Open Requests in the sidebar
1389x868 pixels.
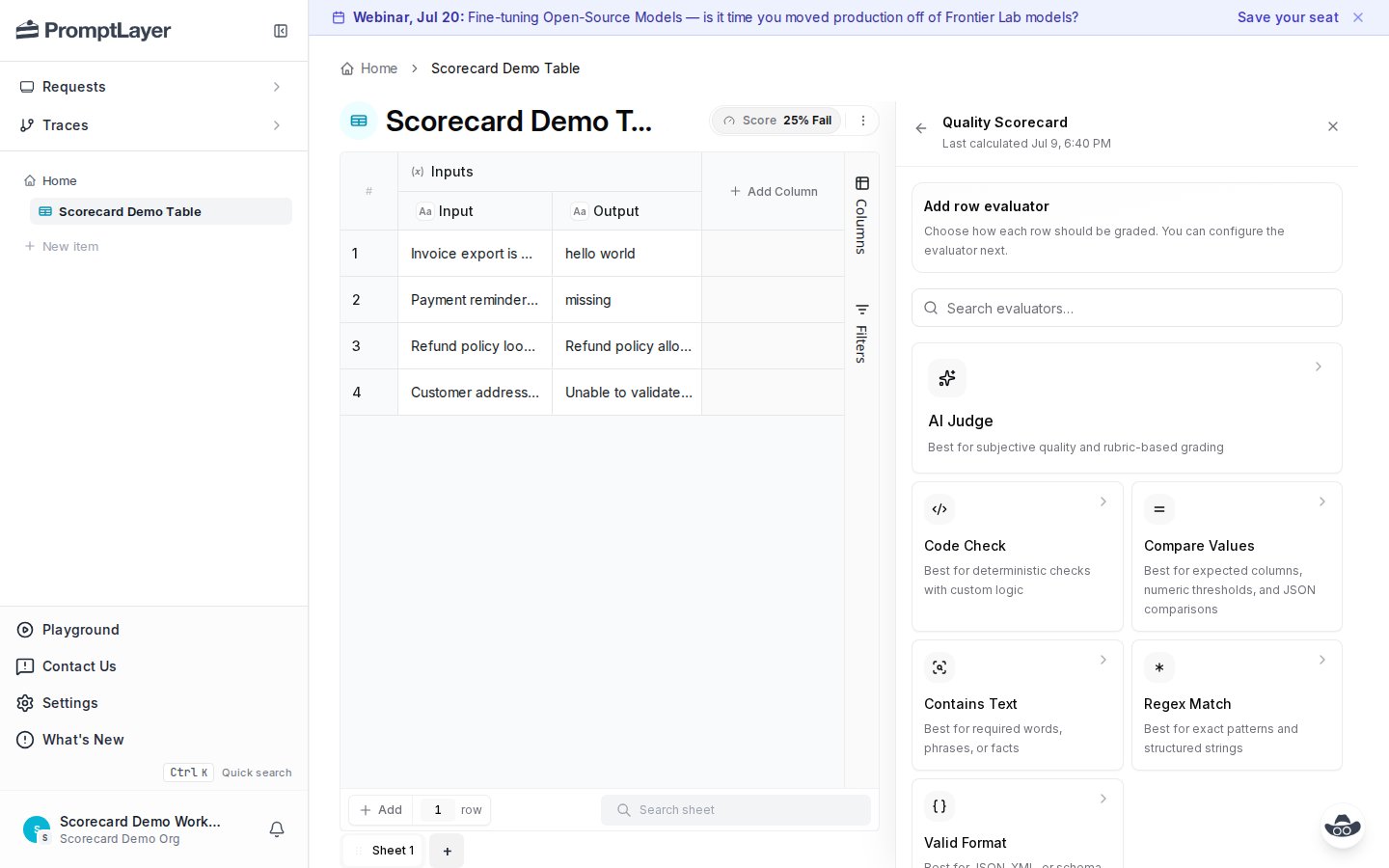[154, 87]
